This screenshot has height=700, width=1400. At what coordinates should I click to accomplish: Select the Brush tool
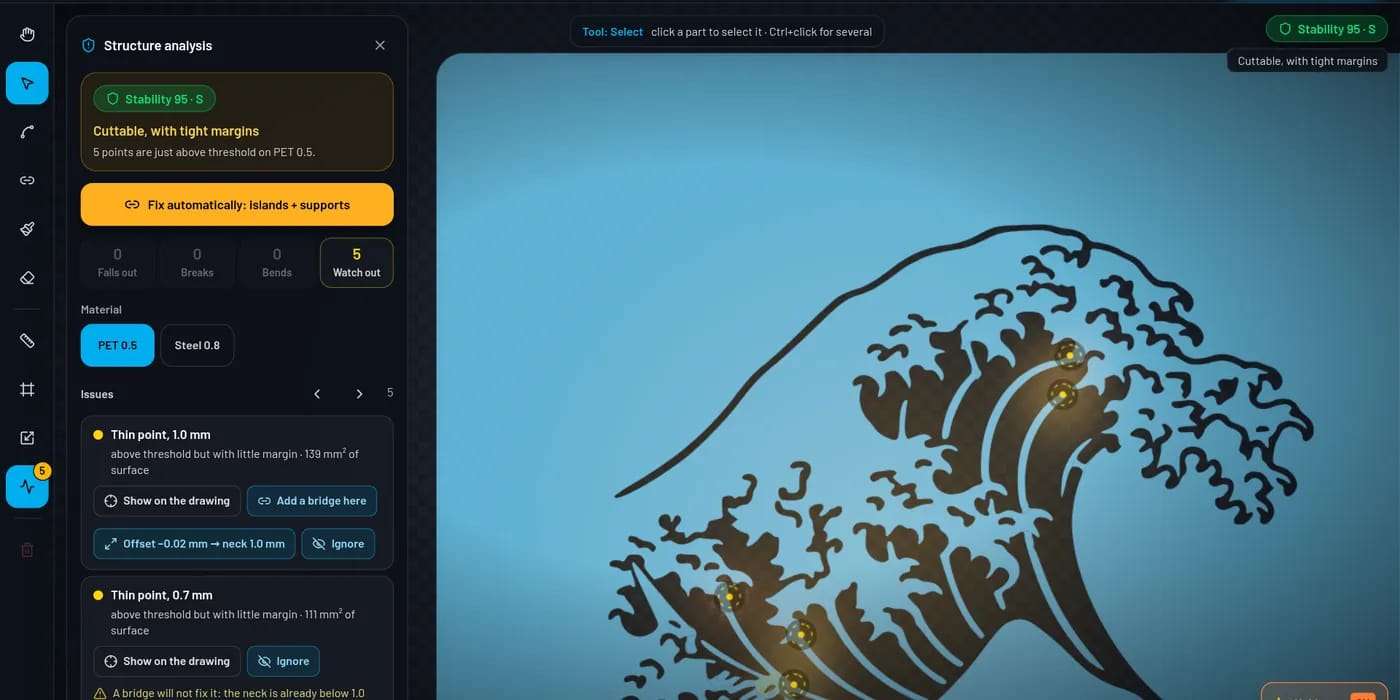27,229
